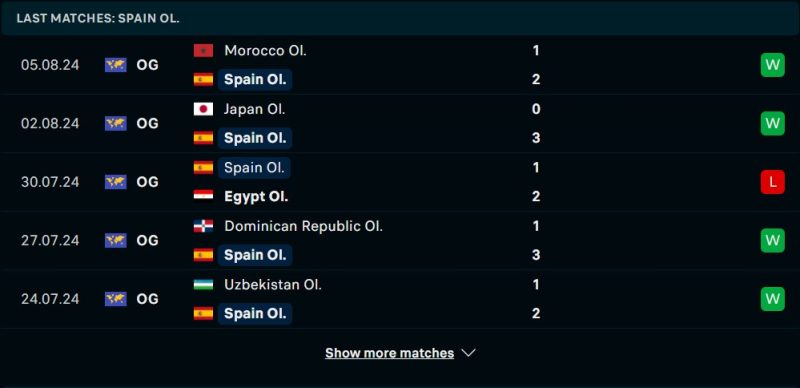Viewport: 800px width, 388px height.
Task: Click the Uzbekistan flag icon
Action: 203,284
